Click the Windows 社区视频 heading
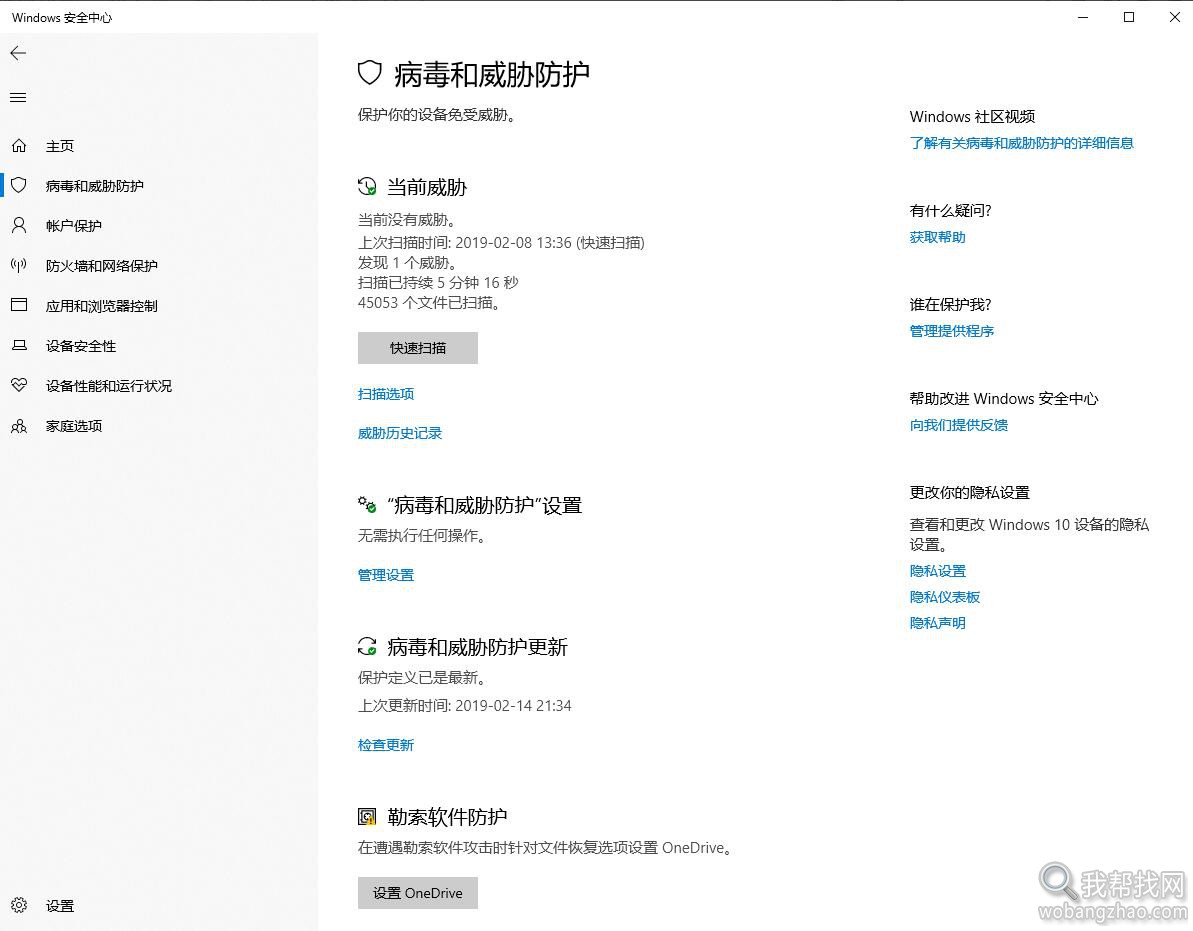The width and height of the screenshot is (1193, 931). point(972,116)
